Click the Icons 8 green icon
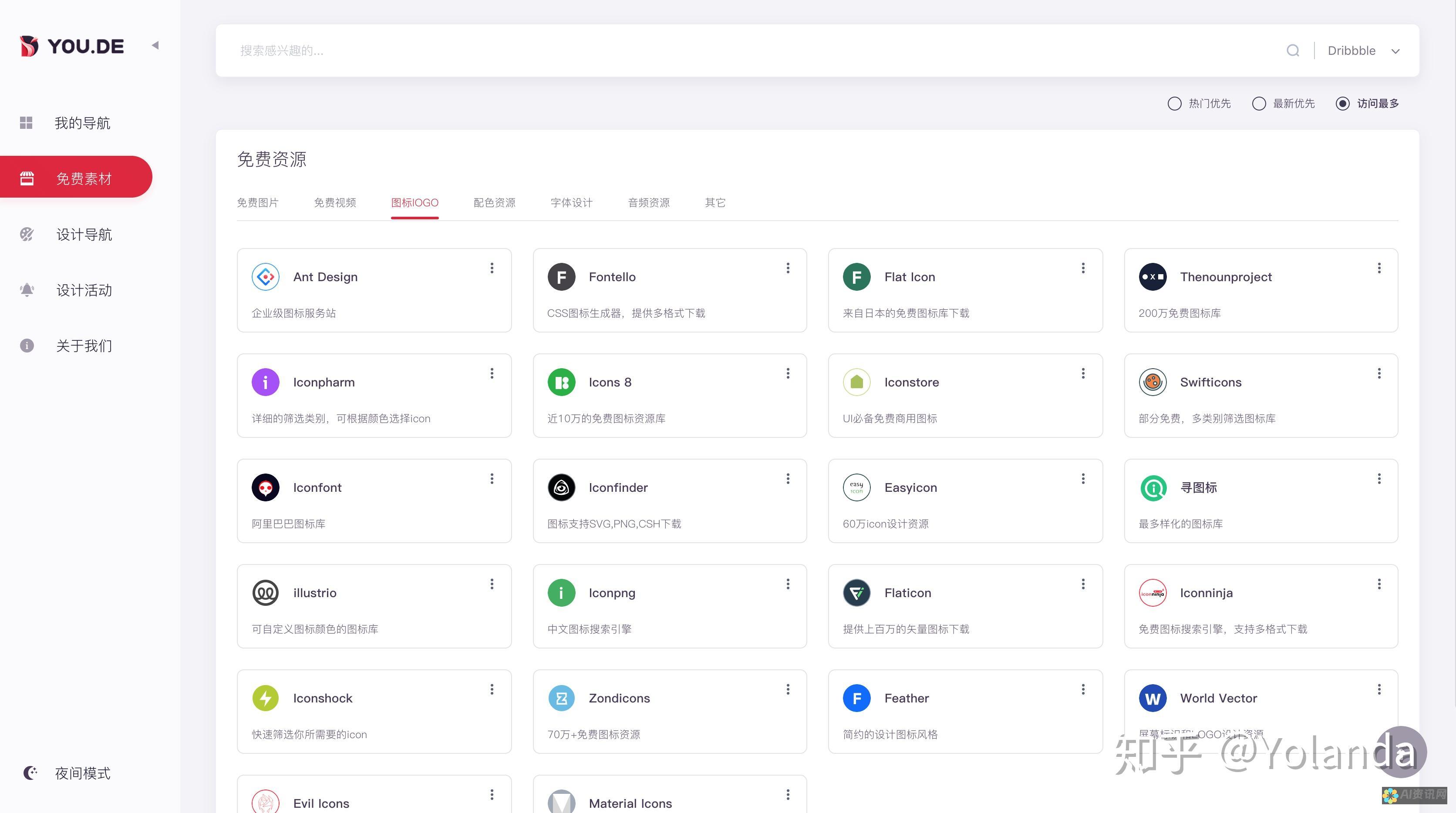The width and height of the screenshot is (1456, 813). pyautogui.click(x=561, y=383)
